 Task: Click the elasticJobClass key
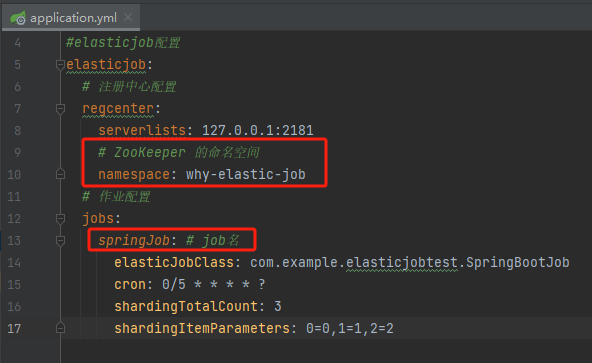(174, 263)
